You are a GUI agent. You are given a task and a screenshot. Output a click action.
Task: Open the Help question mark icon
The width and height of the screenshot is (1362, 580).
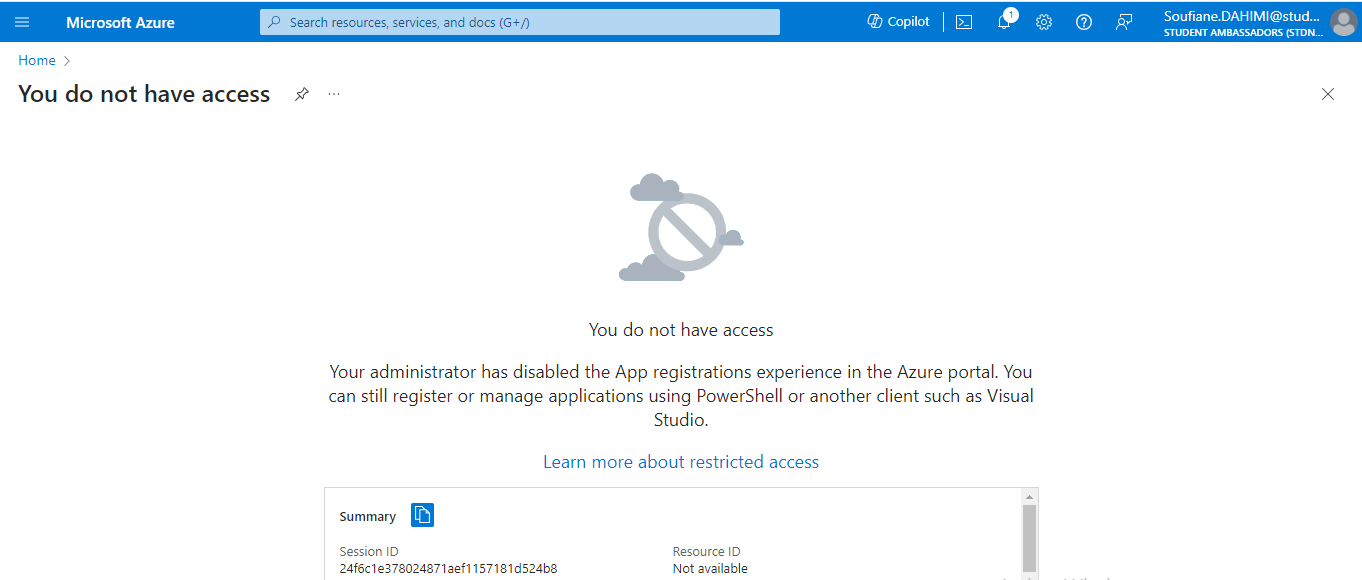coord(1084,22)
